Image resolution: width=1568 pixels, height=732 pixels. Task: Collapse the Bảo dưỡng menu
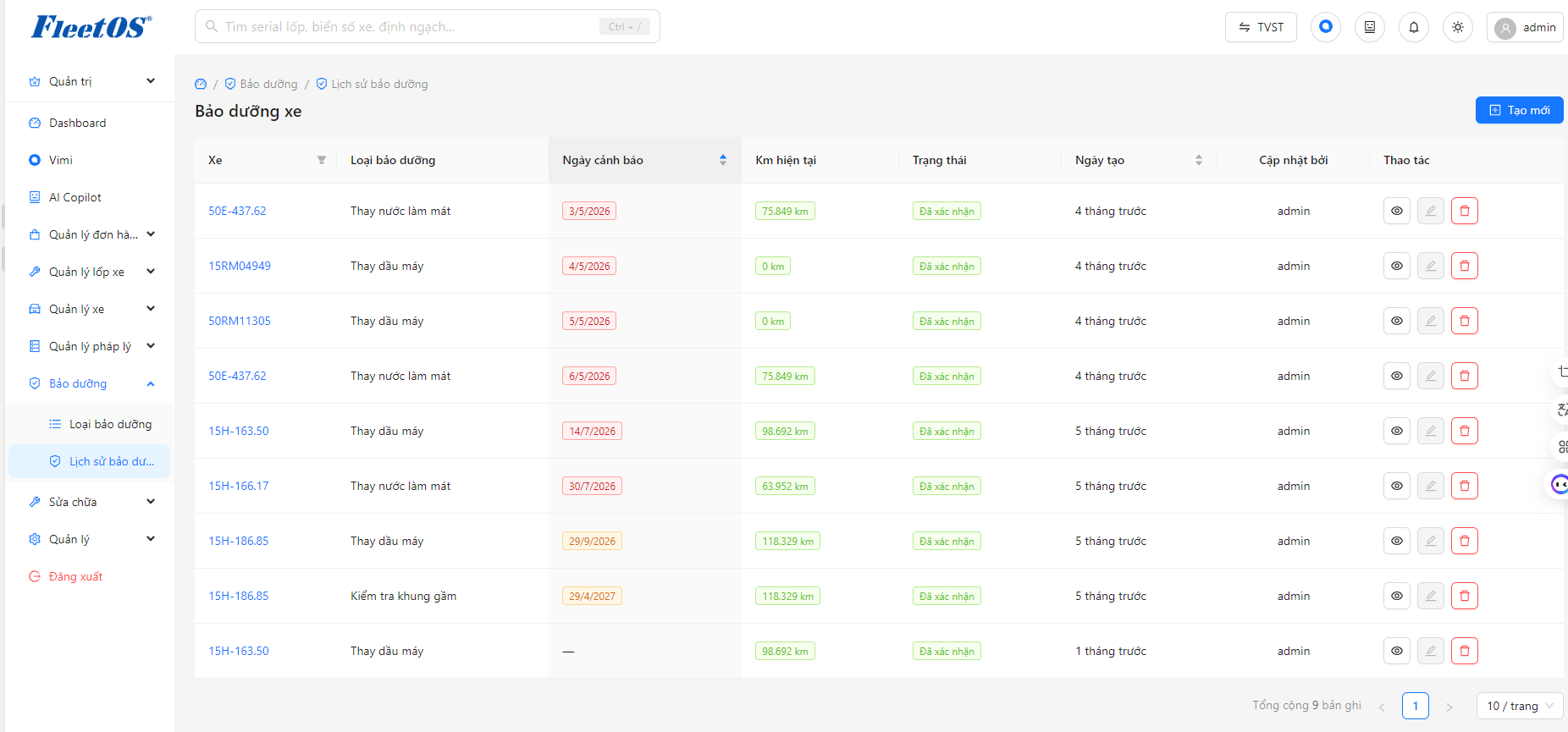click(91, 383)
